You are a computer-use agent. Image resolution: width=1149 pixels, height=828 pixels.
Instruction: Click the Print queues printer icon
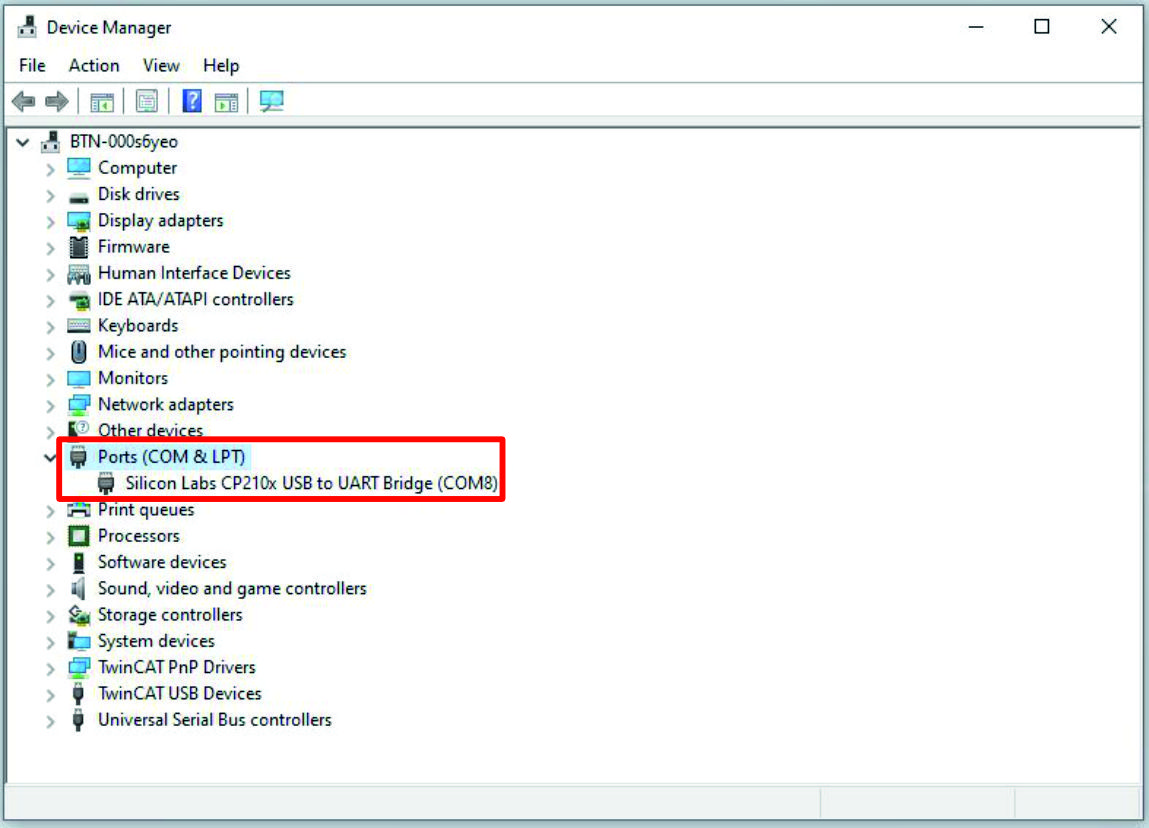click(78, 509)
